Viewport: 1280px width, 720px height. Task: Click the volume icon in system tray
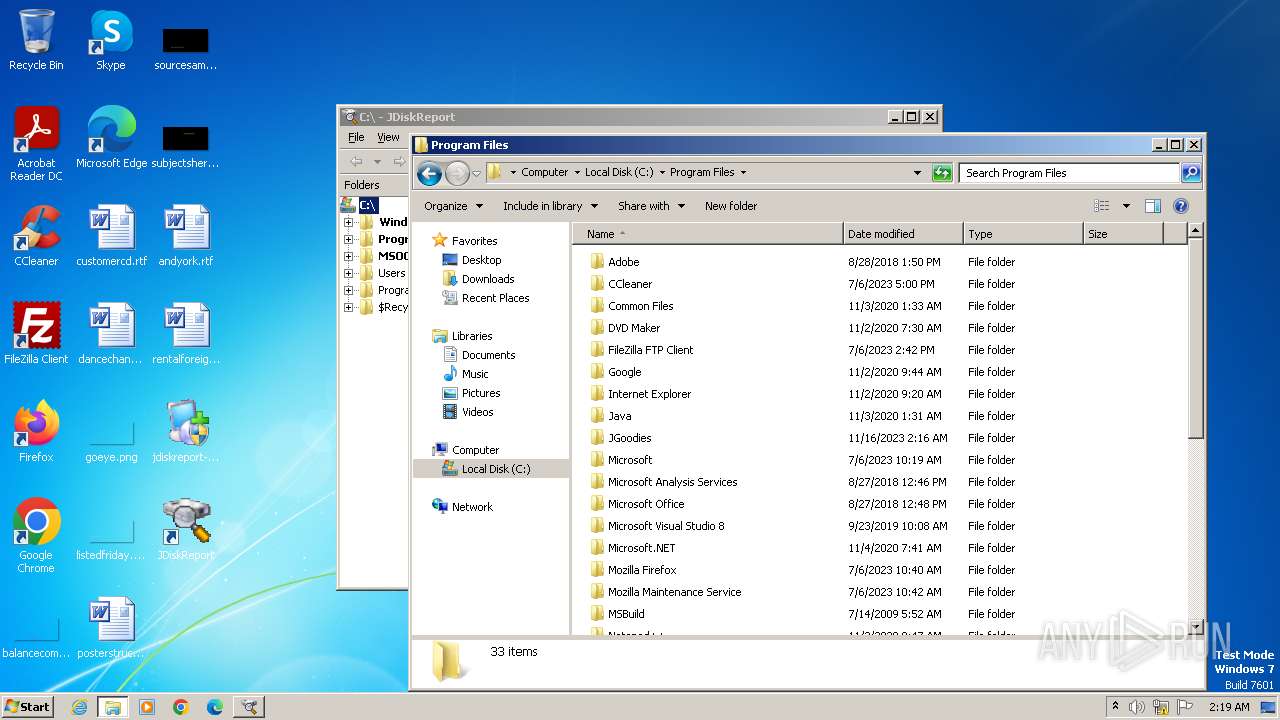click(1137, 707)
